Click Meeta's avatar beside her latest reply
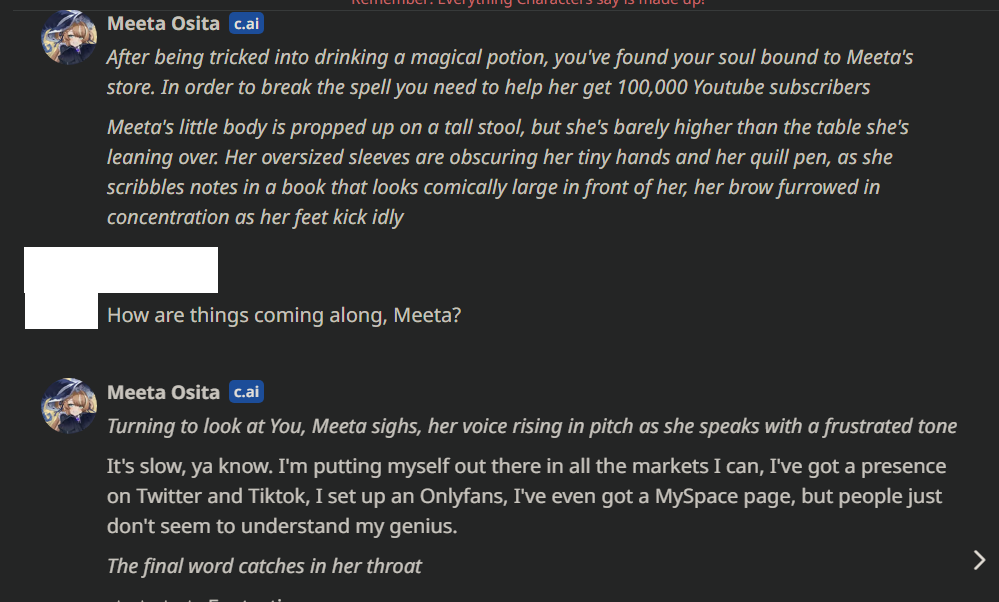 pos(68,406)
